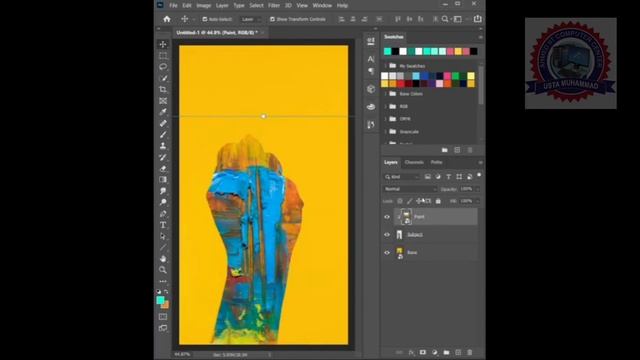The image size is (640, 360).
Task: Open the Image menu
Action: tap(203, 5)
